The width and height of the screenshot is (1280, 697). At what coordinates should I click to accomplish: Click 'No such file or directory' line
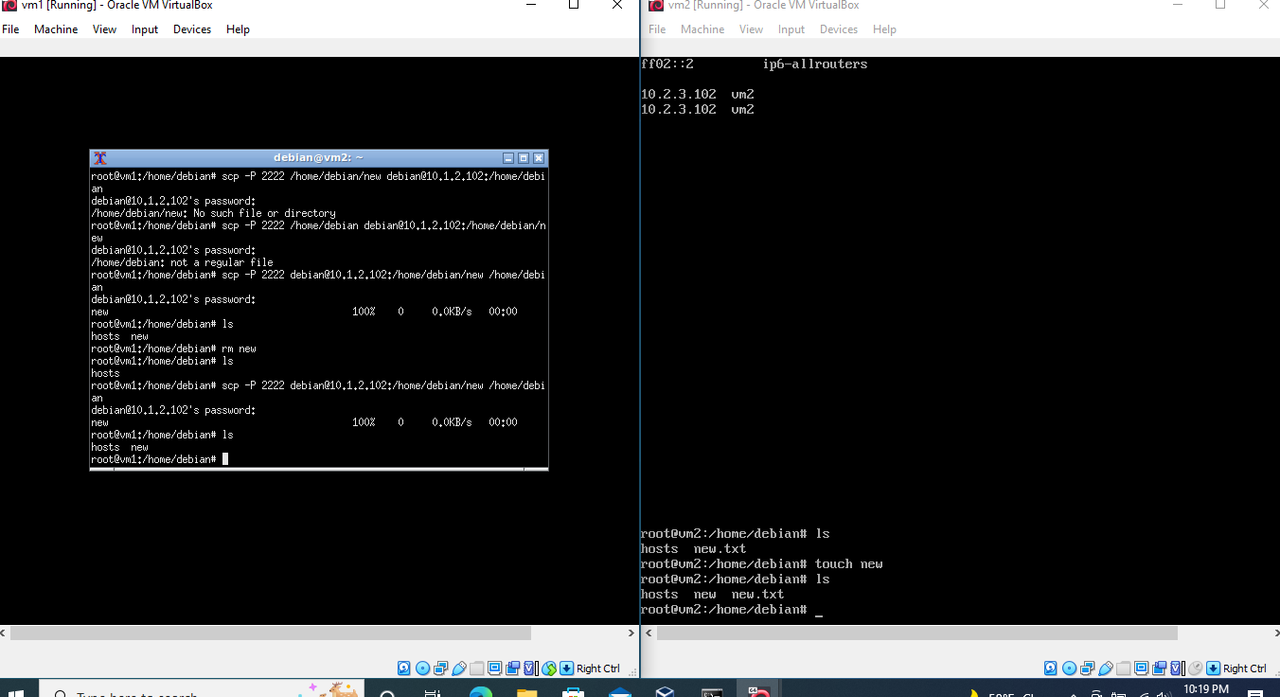(213, 213)
